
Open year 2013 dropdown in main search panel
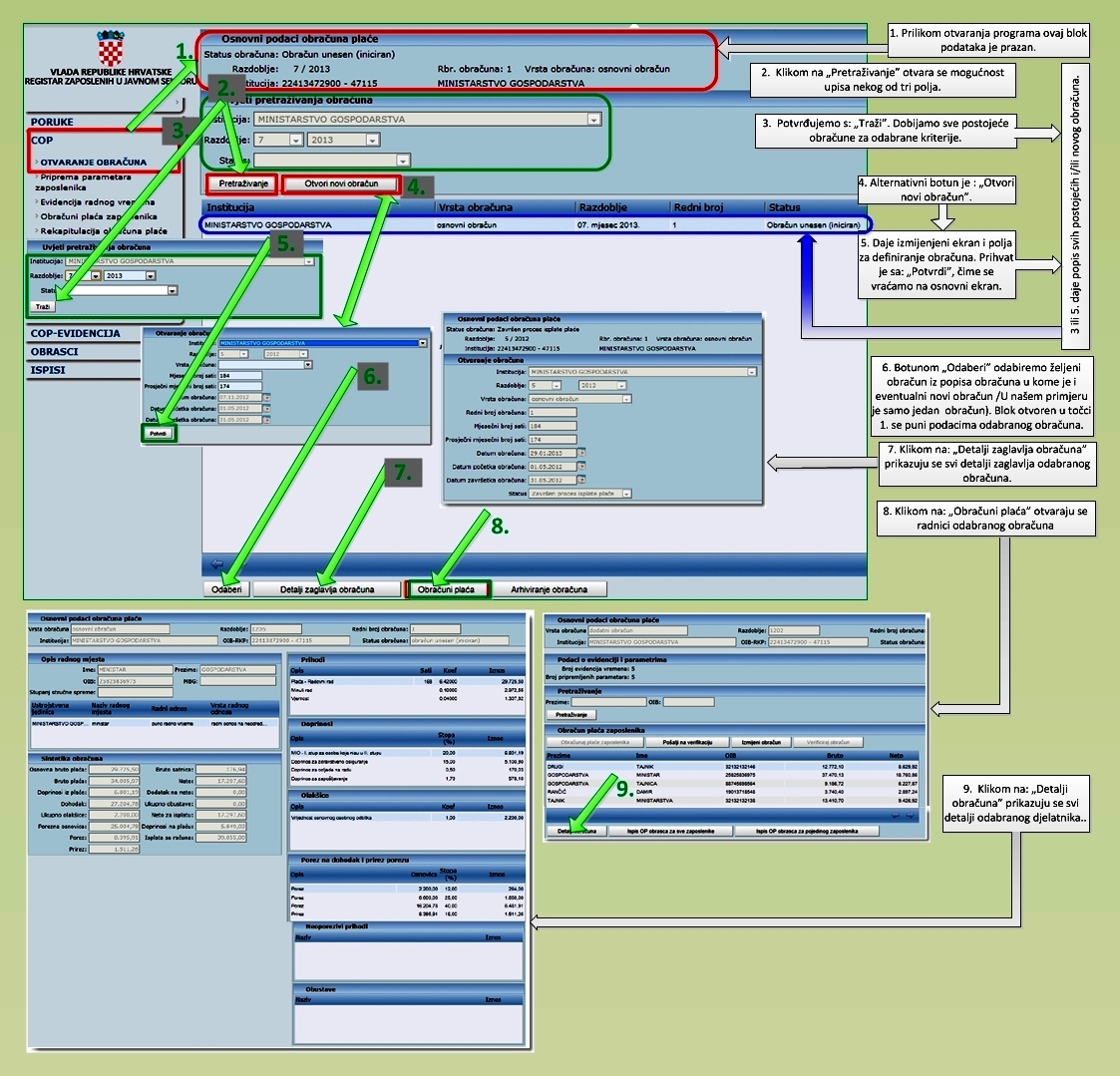coord(372,140)
